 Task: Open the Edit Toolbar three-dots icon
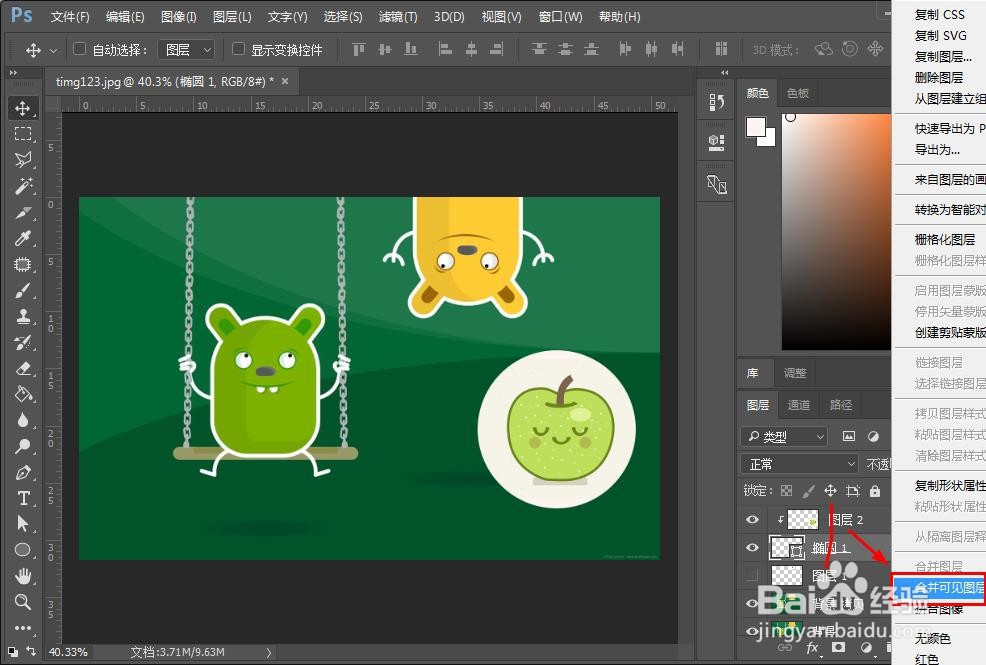23,627
